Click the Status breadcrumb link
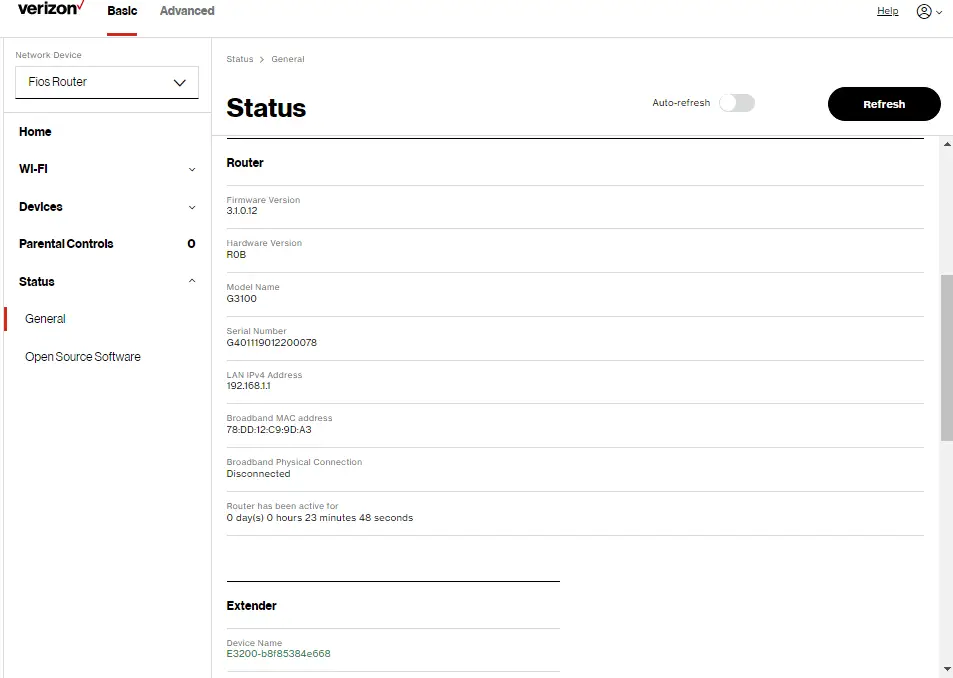Screen dimensions: 953x678 (x=240, y=59)
